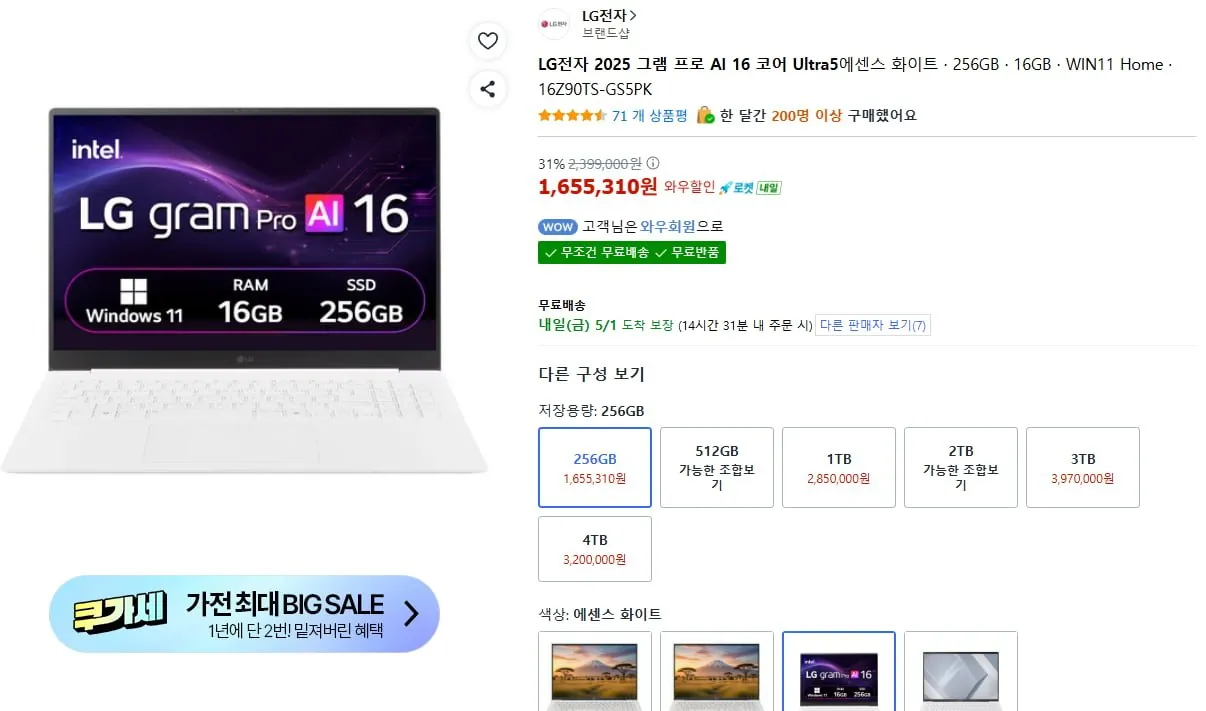Click the 내일 delivery badge
1206x711 pixels.
point(769,188)
